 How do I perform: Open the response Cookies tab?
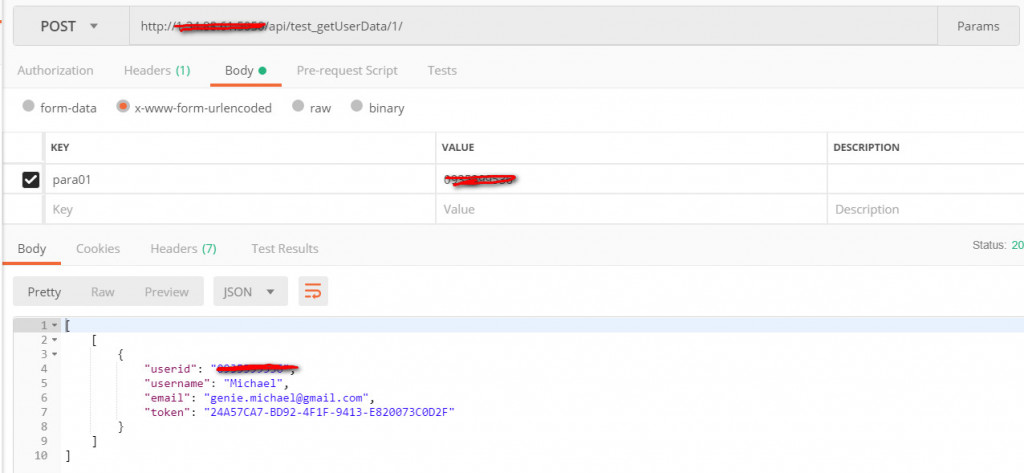coord(98,249)
